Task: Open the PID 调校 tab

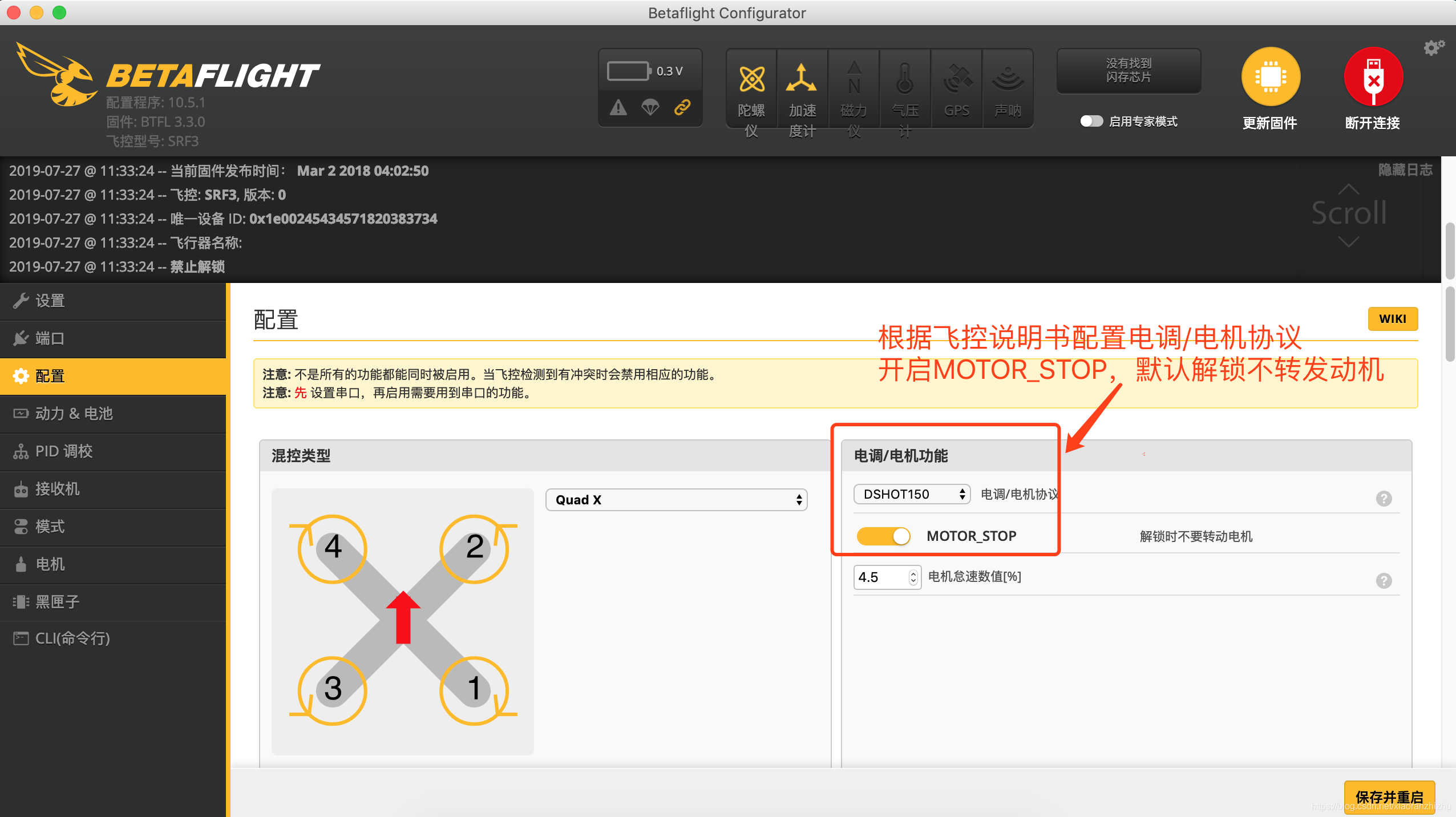Action: coord(113,452)
